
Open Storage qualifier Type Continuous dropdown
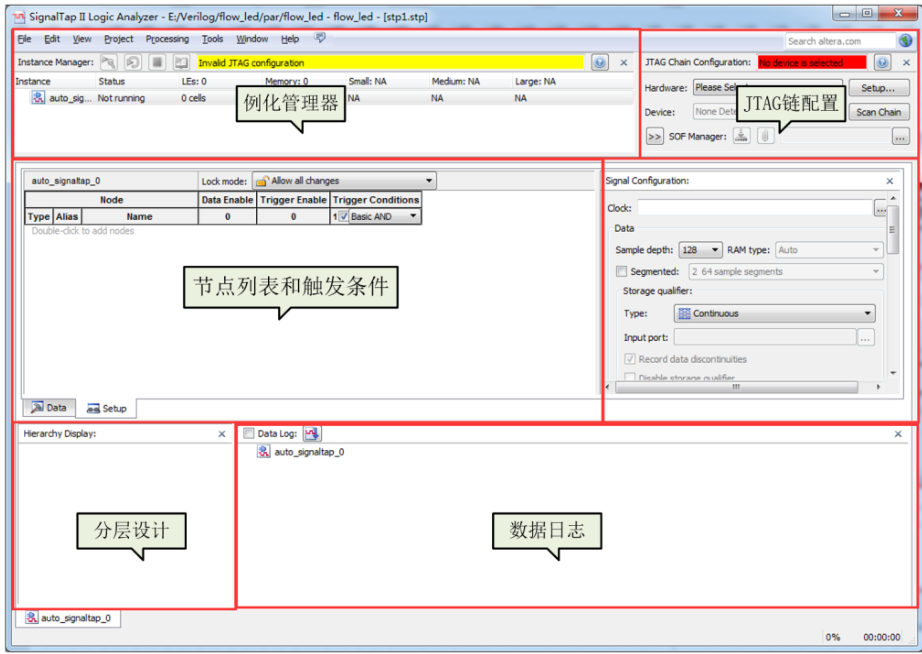click(x=774, y=313)
